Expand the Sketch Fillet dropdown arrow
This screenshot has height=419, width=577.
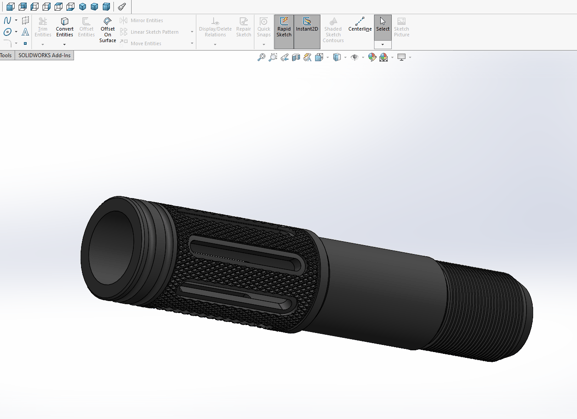pyautogui.click(x=16, y=43)
